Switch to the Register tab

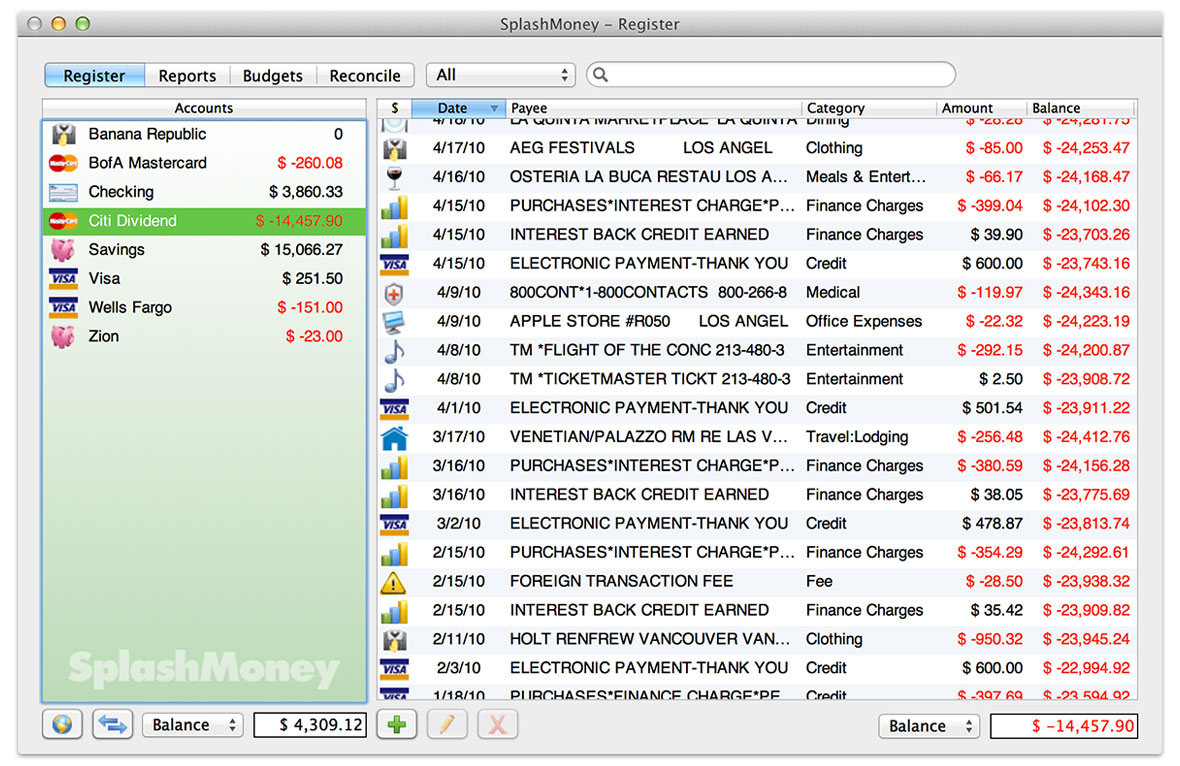coord(94,75)
